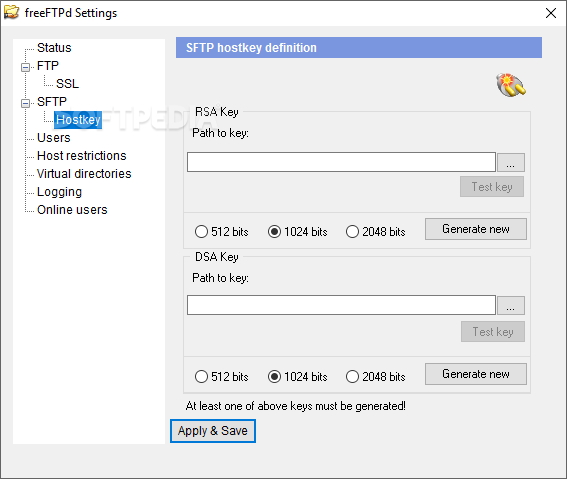Click Test key in the DSA Key group
Image resolution: width=567 pixels, height=479 pixels.
(x=493, y=332)
